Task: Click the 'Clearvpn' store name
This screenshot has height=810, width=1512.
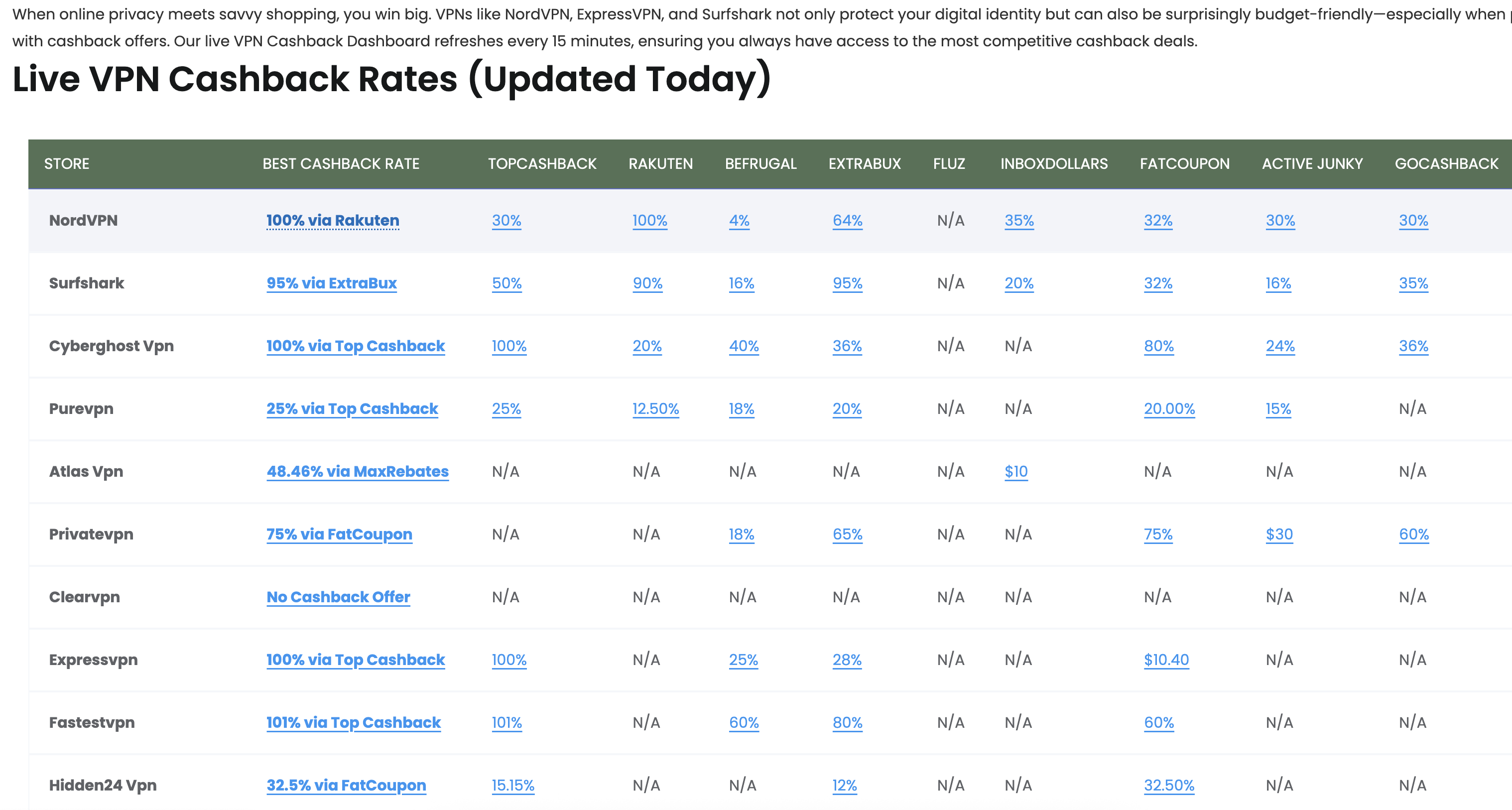Action: [85, 597]
